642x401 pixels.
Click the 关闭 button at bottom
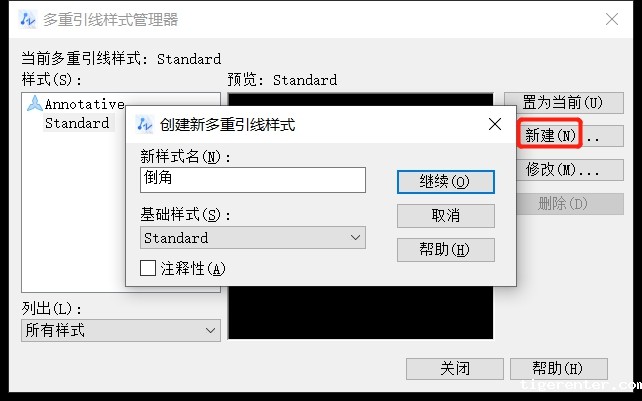pyautogui.click(x=455, y=369)
